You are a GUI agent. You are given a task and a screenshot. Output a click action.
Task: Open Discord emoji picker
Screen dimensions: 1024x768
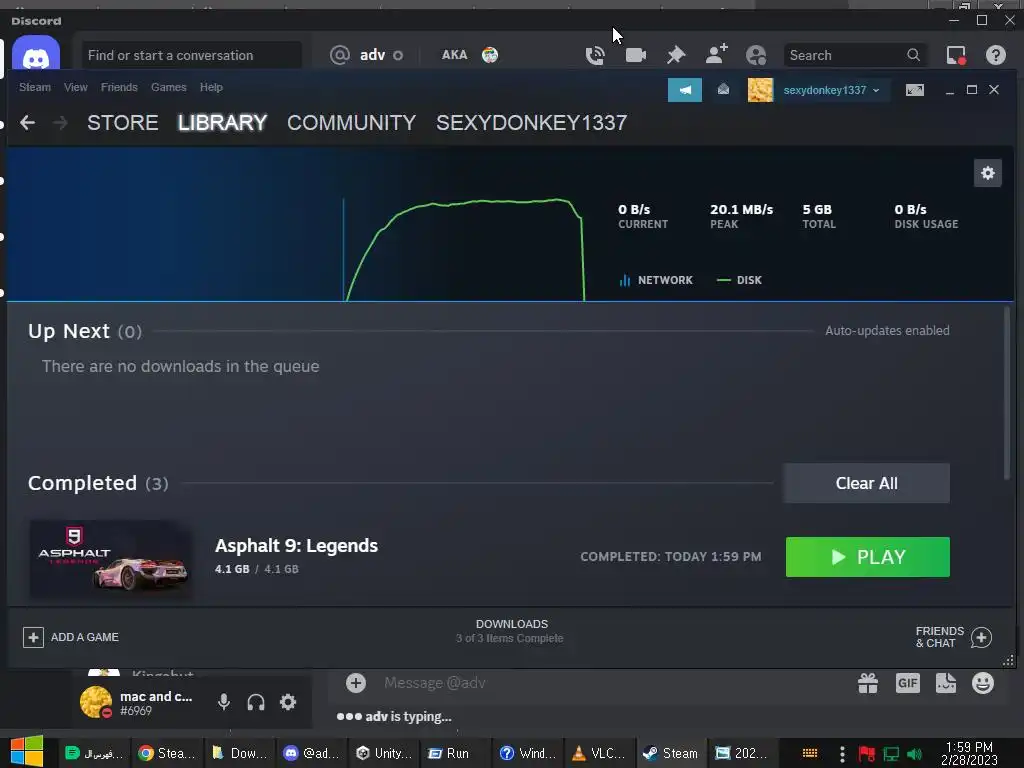pos(983,683)
